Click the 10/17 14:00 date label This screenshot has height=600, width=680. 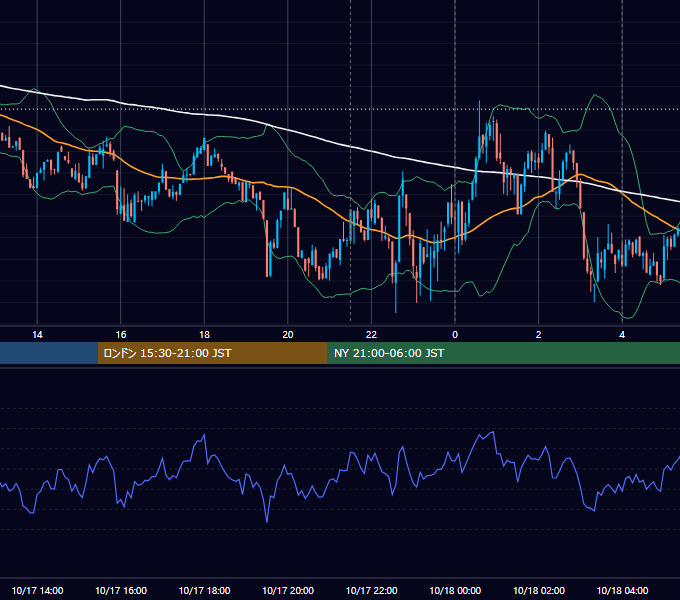point(37,590)
